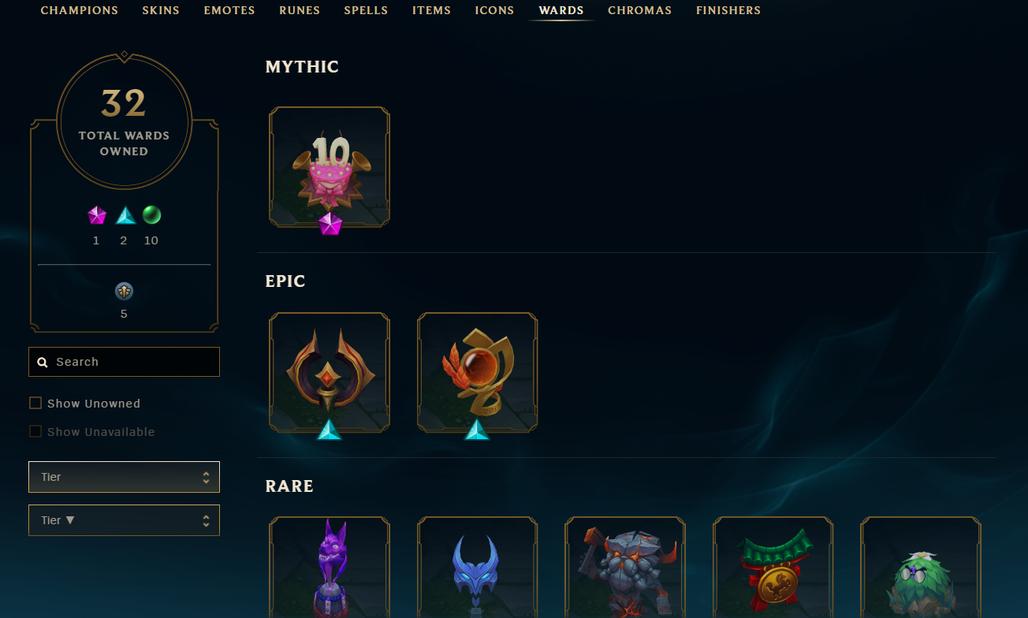Viewport: 1028px width, 618px height.
Task: Open the horned red-gem epic ward
Action: click(x=329, y=372)
